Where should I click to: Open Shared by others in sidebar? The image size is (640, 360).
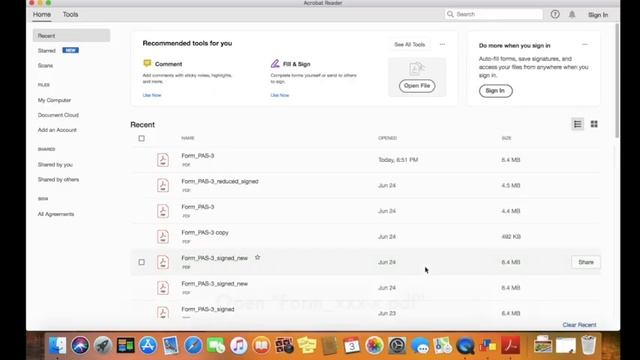pos(58,180)
